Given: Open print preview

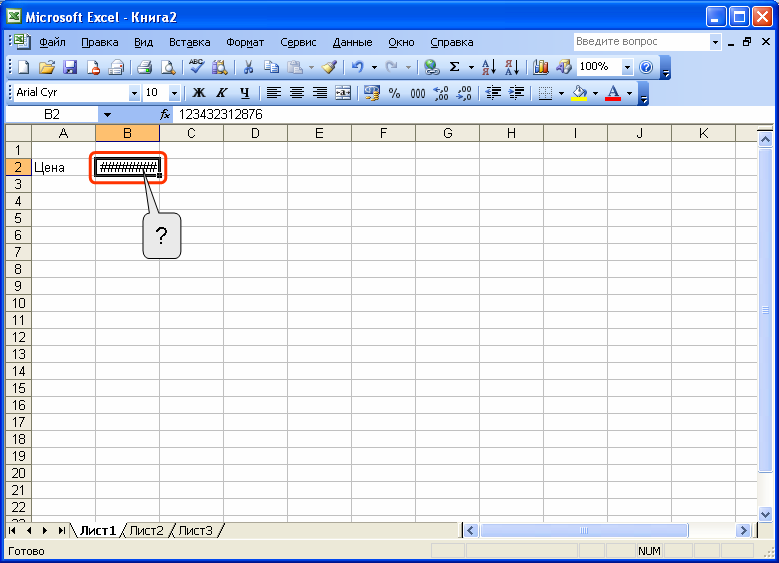Looking at the screenshot, I should point(168,67).
